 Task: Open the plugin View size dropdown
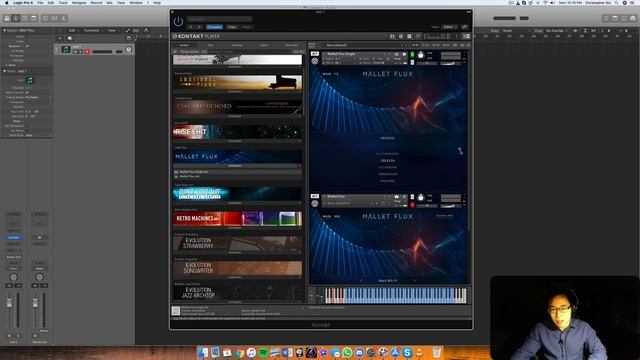pyautogui.click(x=450, y=27)
